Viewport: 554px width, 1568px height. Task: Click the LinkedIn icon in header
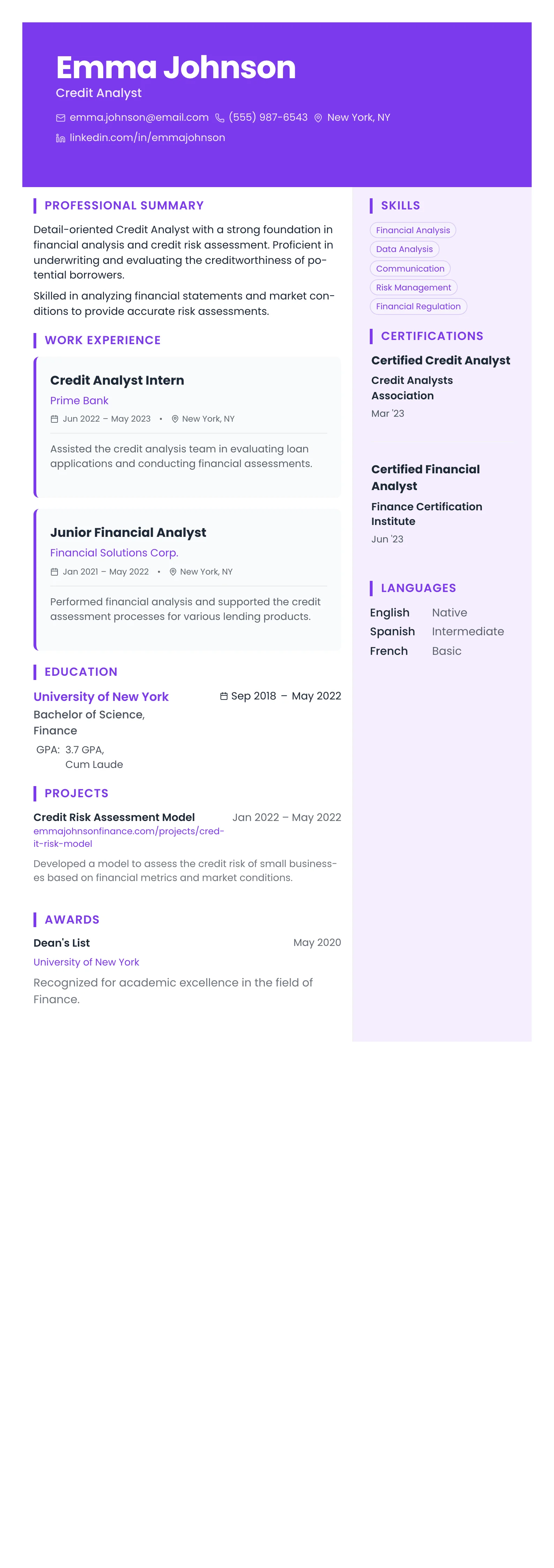[x=60, y=138]
